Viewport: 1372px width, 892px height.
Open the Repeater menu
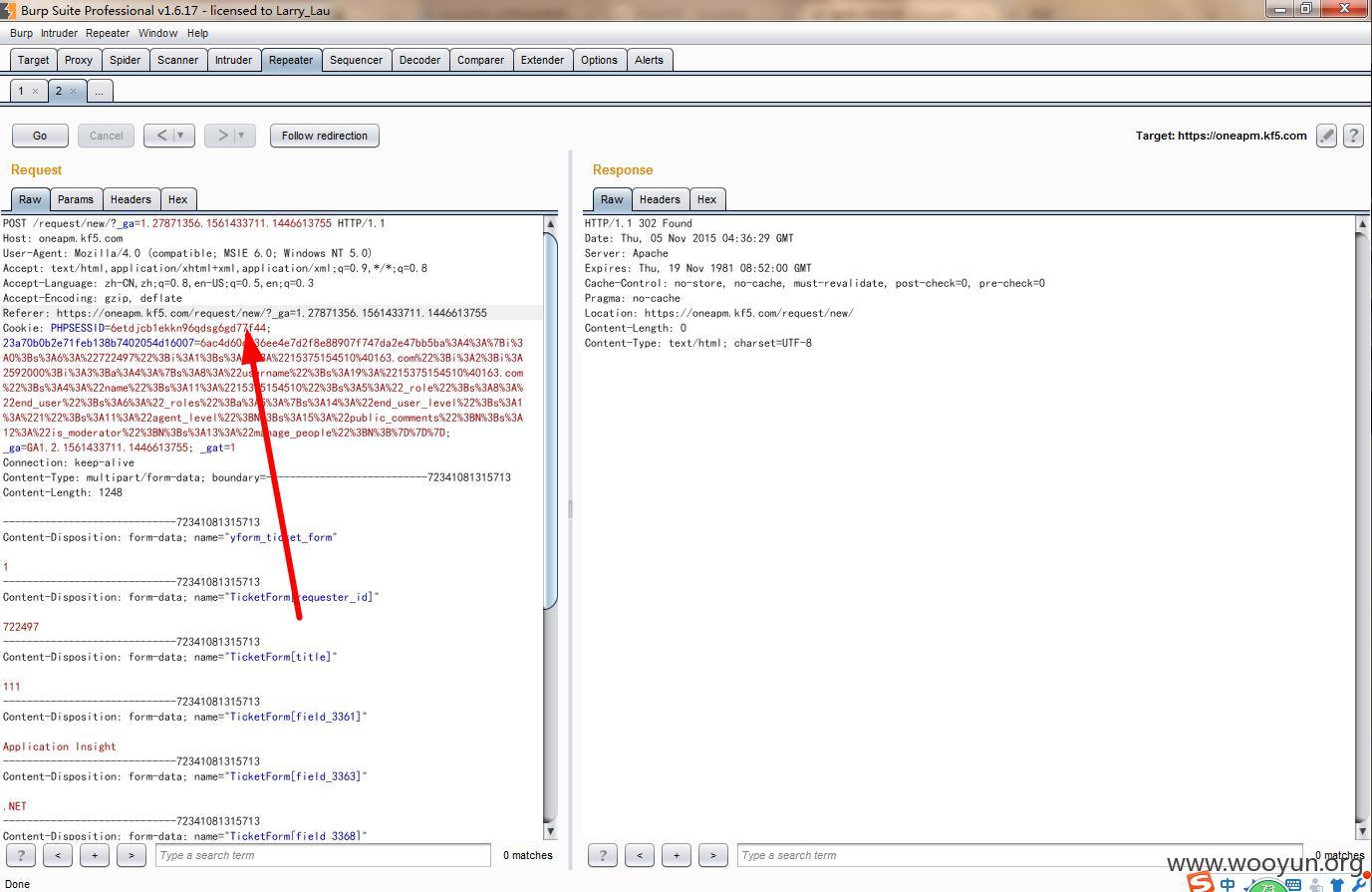108,33
